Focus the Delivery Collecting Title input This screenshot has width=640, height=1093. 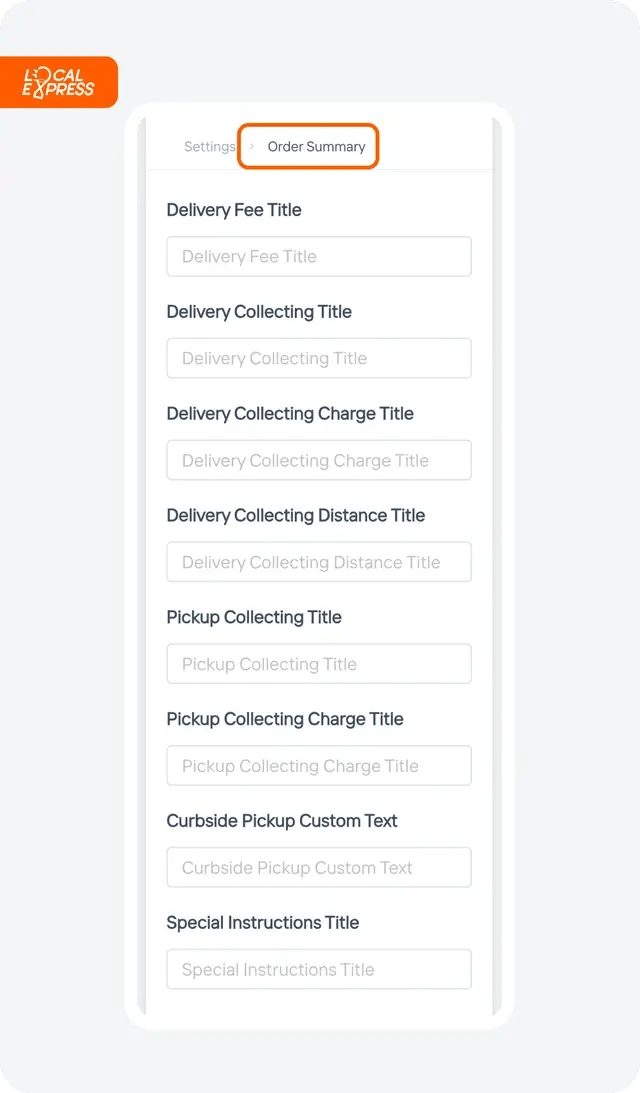pos(319,358)
